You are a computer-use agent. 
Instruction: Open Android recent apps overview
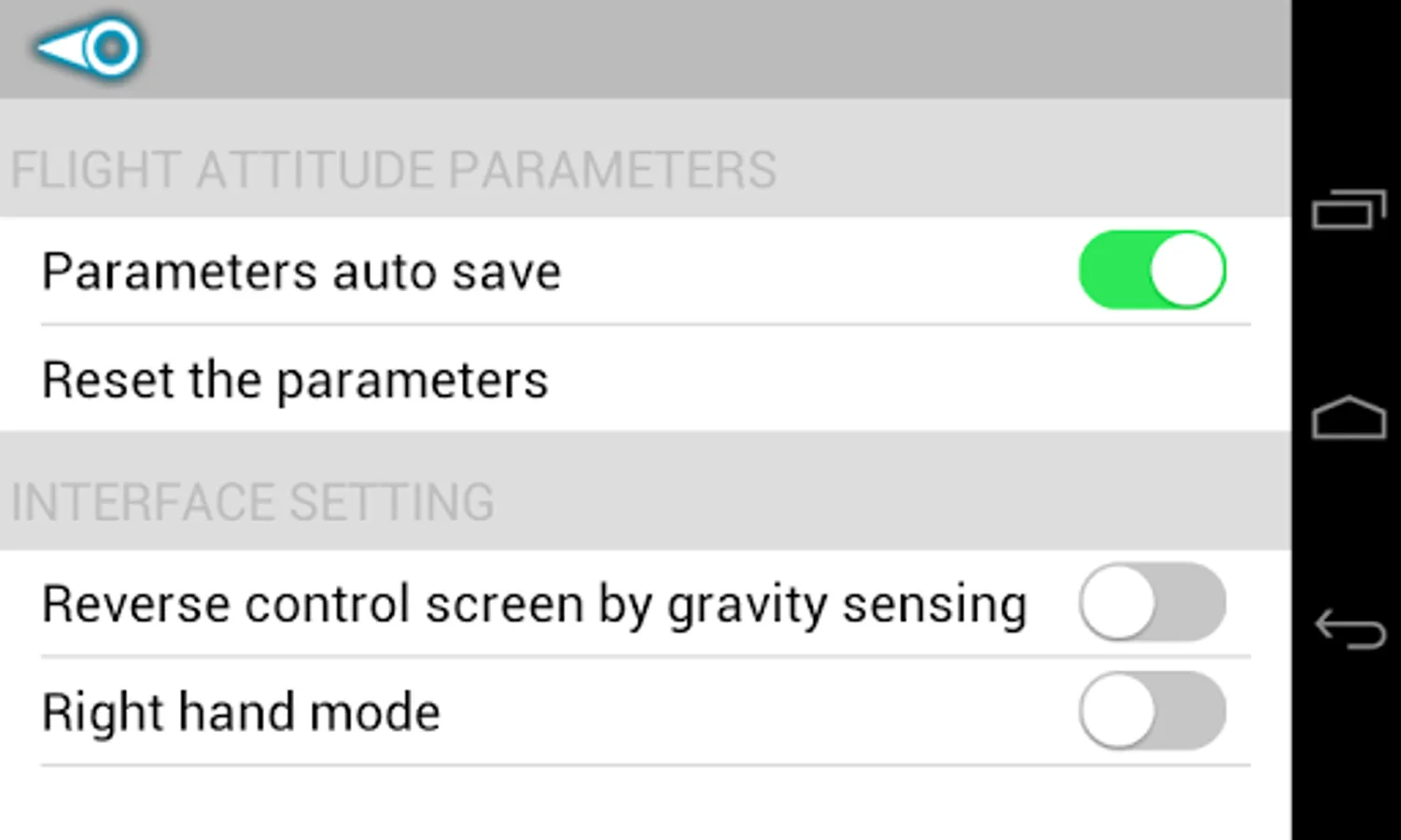pyautogui.click(x=1349, y=209)
